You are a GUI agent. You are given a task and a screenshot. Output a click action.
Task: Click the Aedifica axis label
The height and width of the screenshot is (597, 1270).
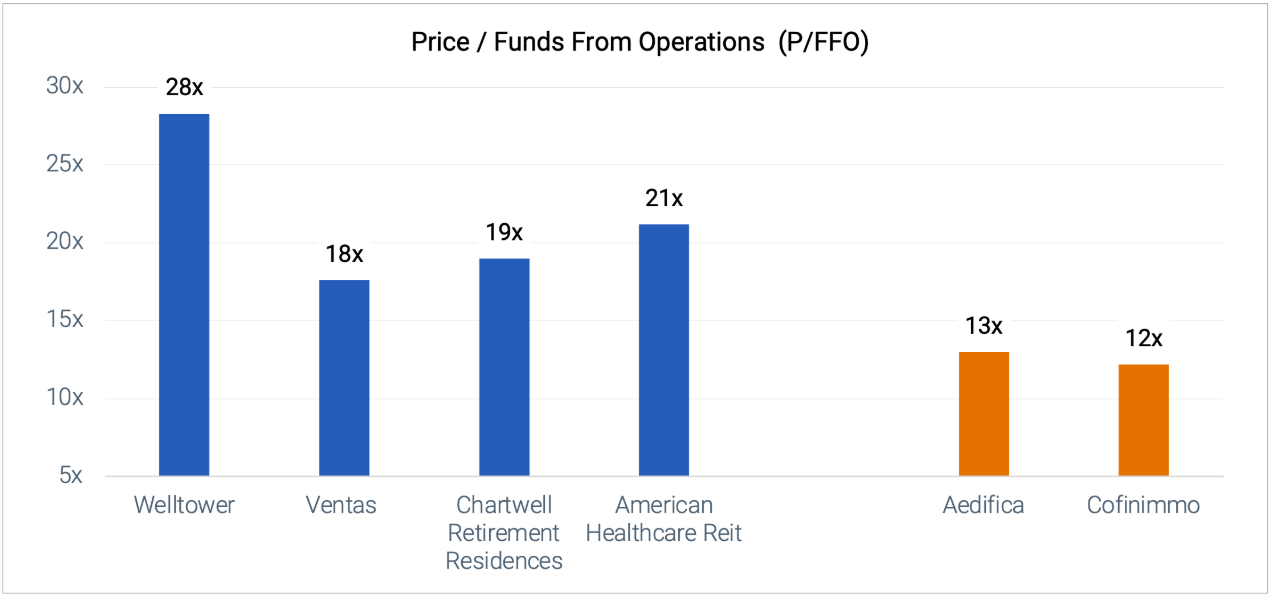tap(984, 505)
